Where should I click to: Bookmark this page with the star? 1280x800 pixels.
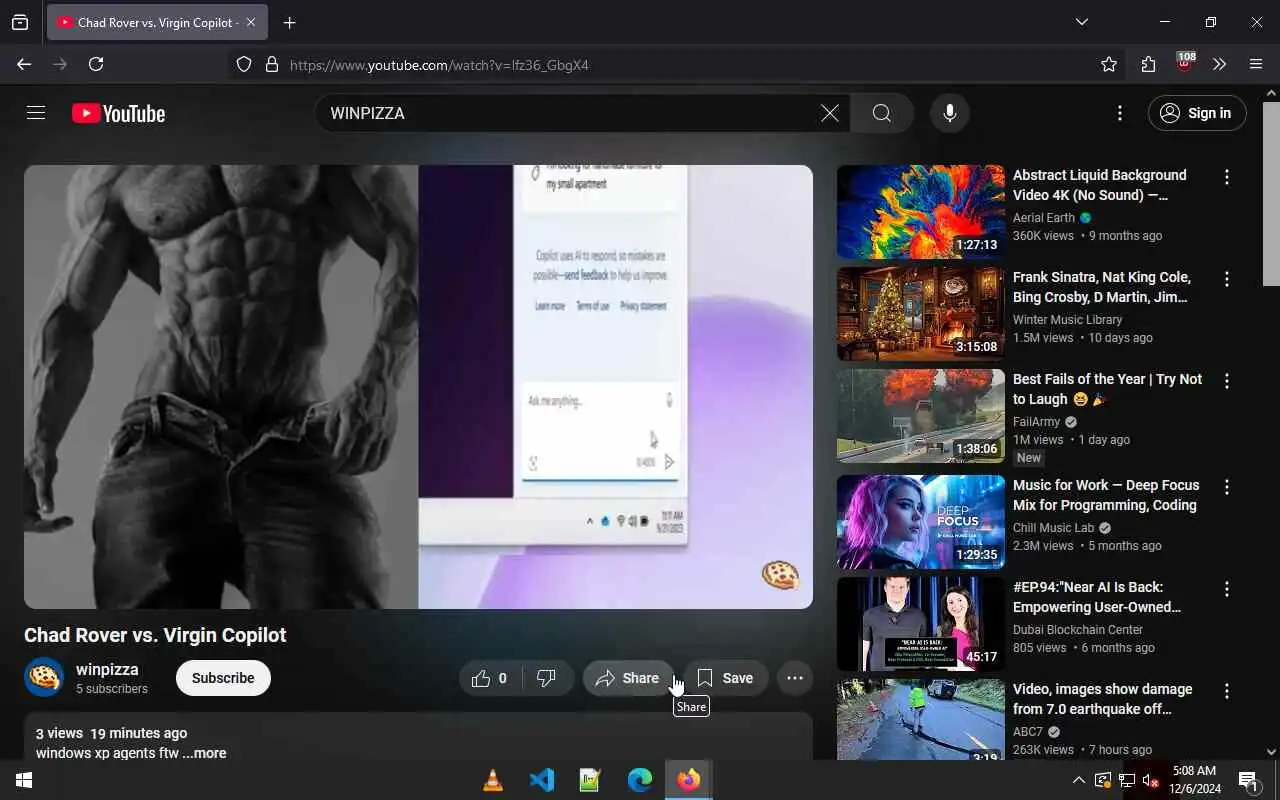pos(1108,64)
